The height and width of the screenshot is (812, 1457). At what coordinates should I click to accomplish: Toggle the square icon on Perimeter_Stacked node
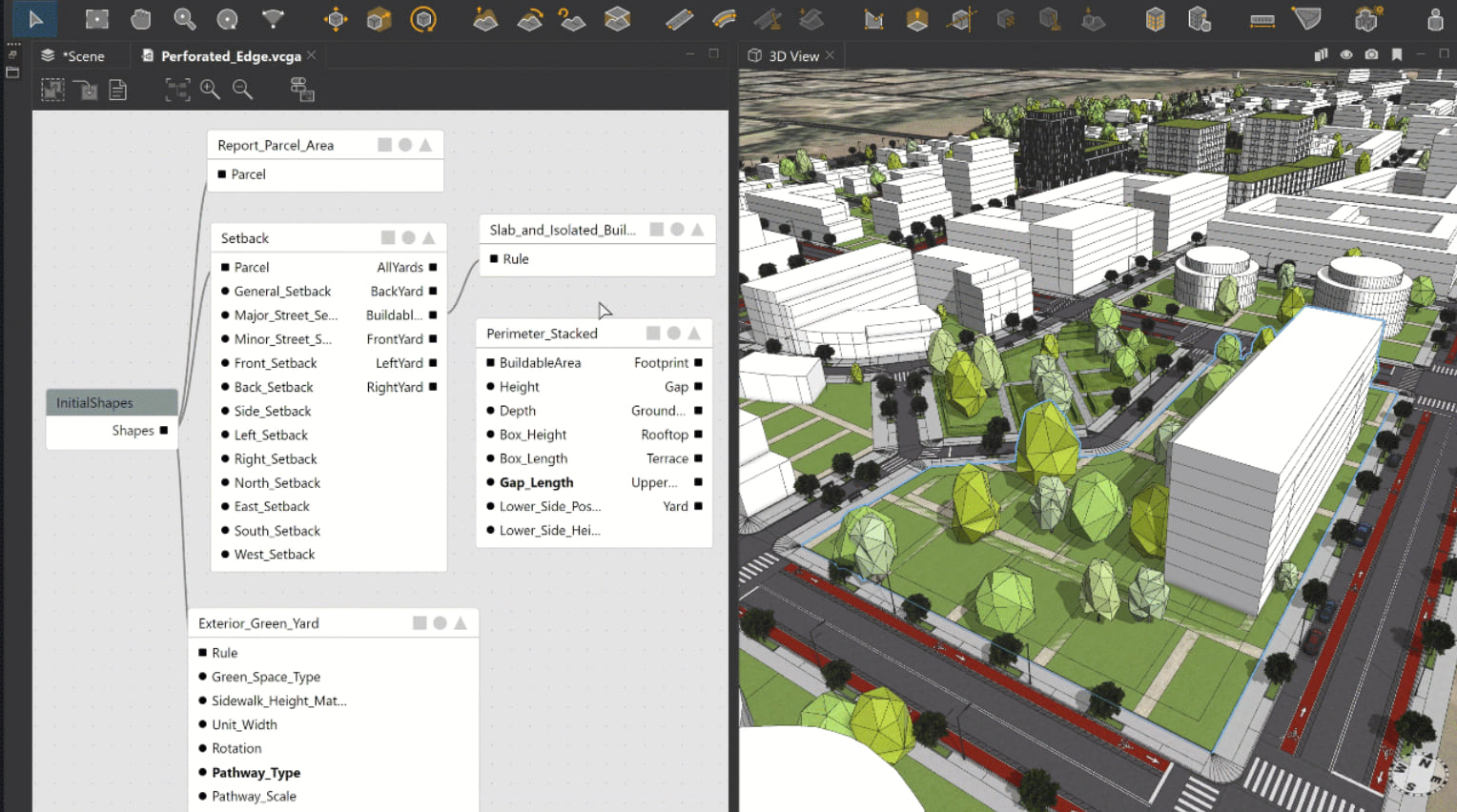click(653, 334)
